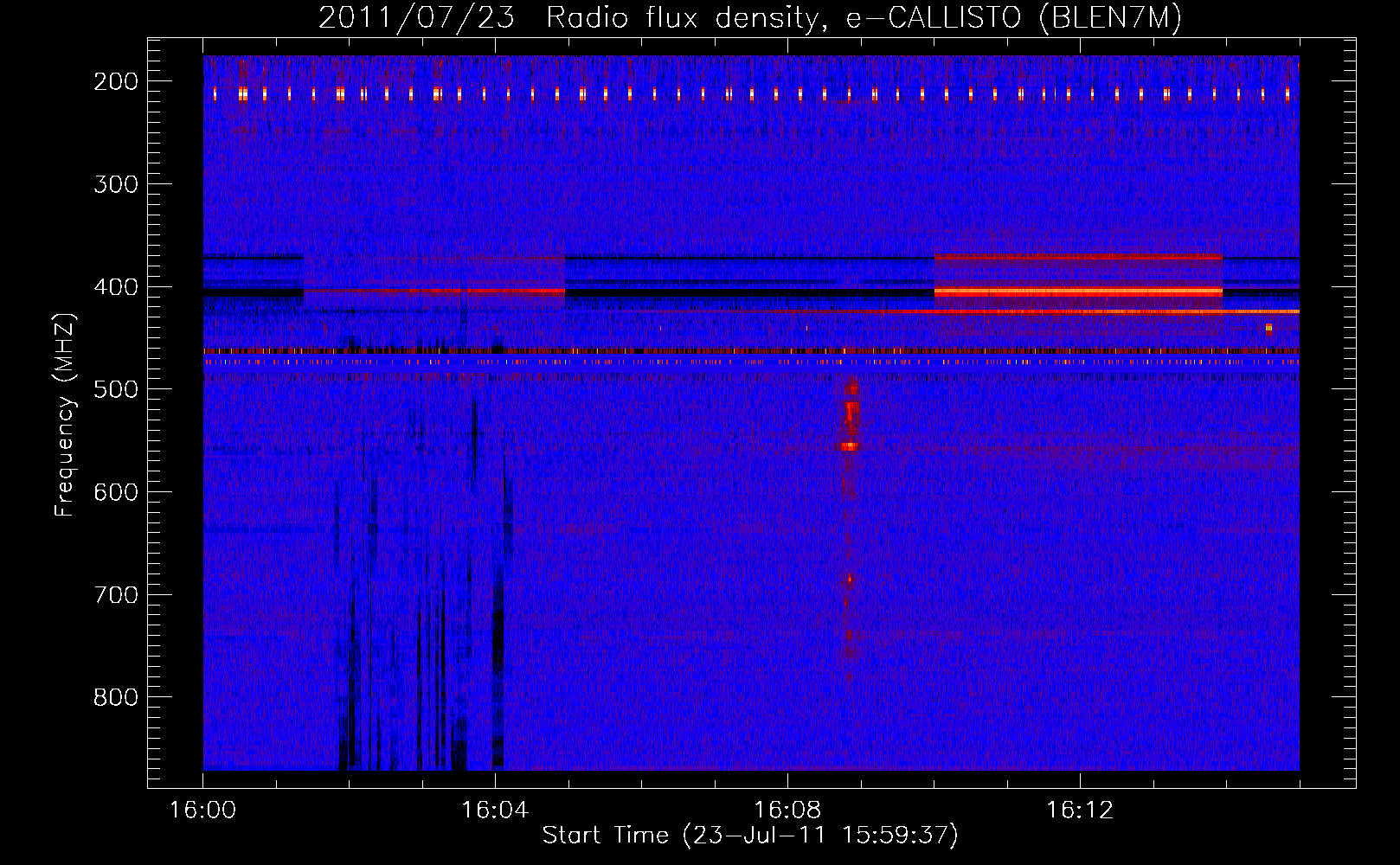Click the plot title '2011/07/23 Radio flux density, e-CALLISTO (BLEN7M)'
This screenshot has height=865, width=1400.
click(750, 17)
